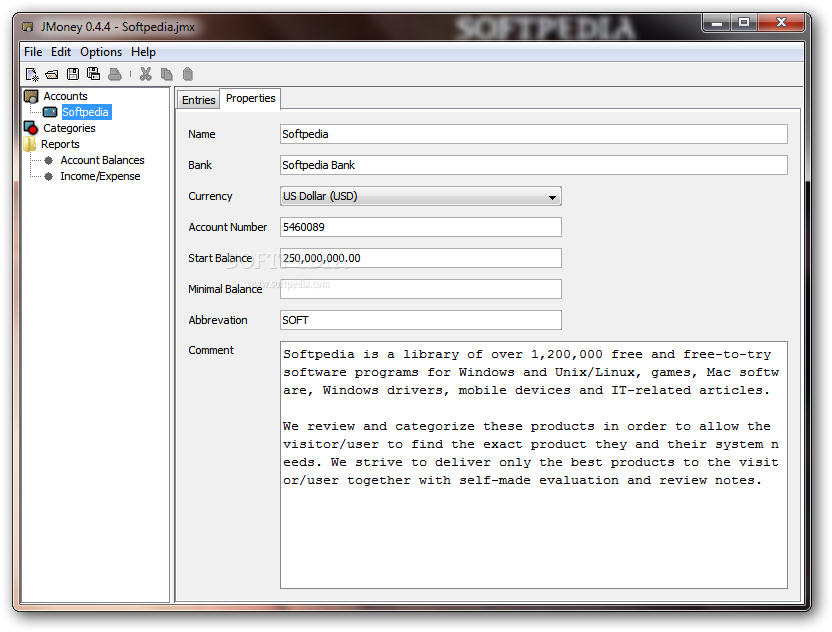Open the Options menu

(x=101, y=52)
